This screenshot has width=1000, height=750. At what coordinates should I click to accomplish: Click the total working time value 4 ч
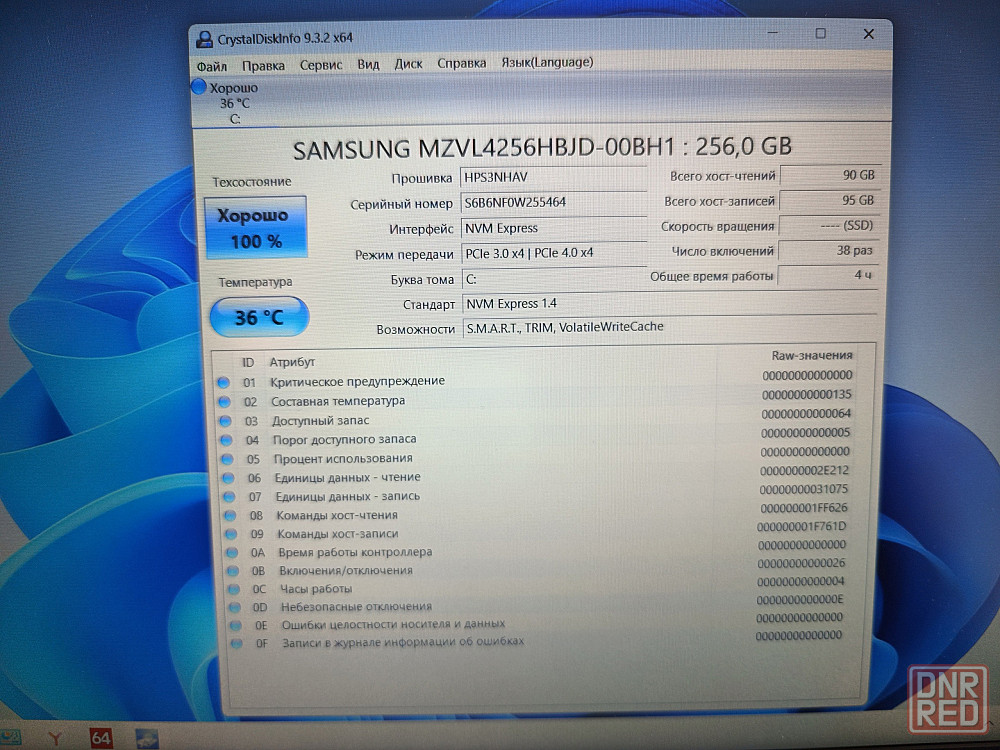(x=827, y=276)
